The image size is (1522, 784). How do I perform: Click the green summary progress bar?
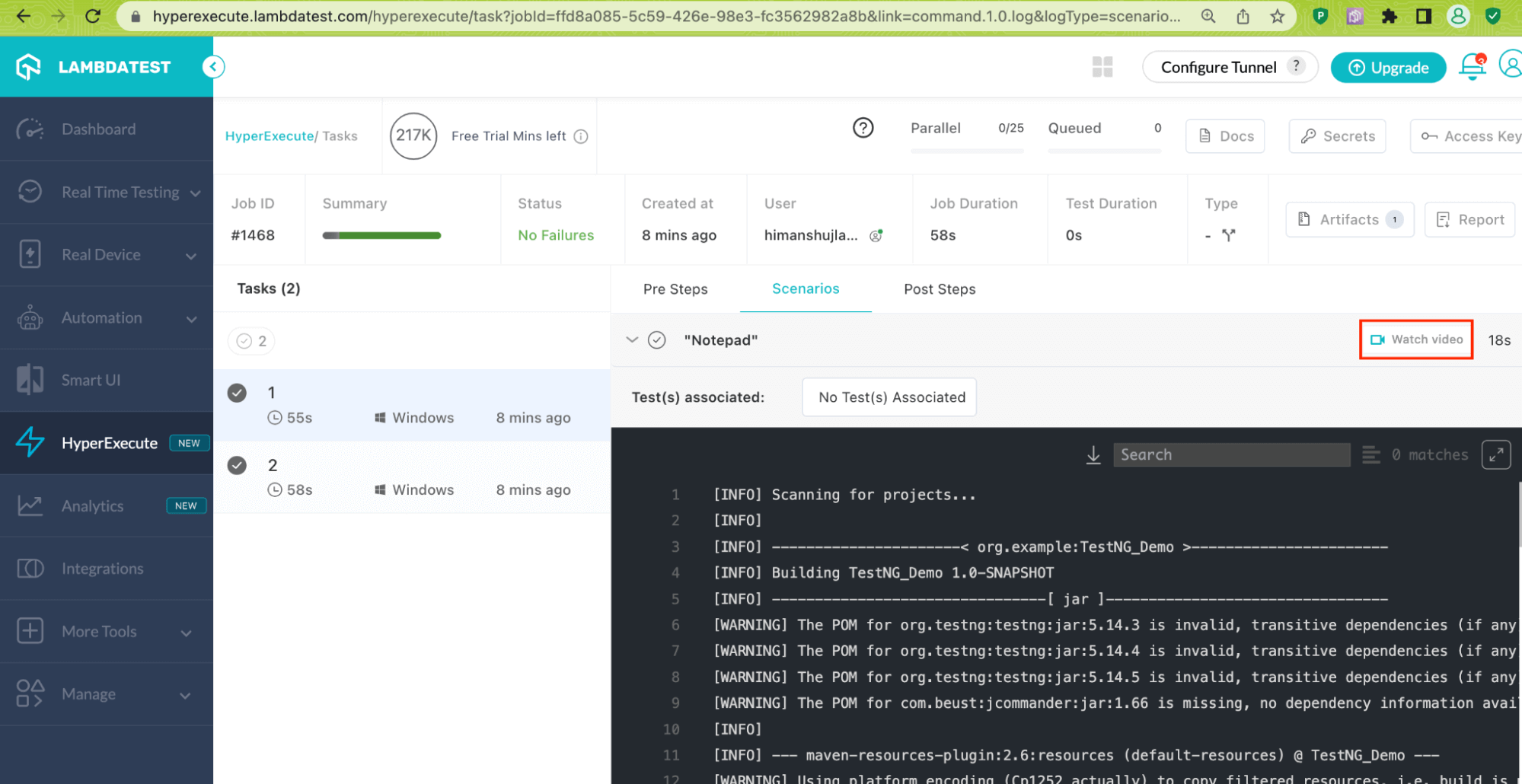click(381, 236)
